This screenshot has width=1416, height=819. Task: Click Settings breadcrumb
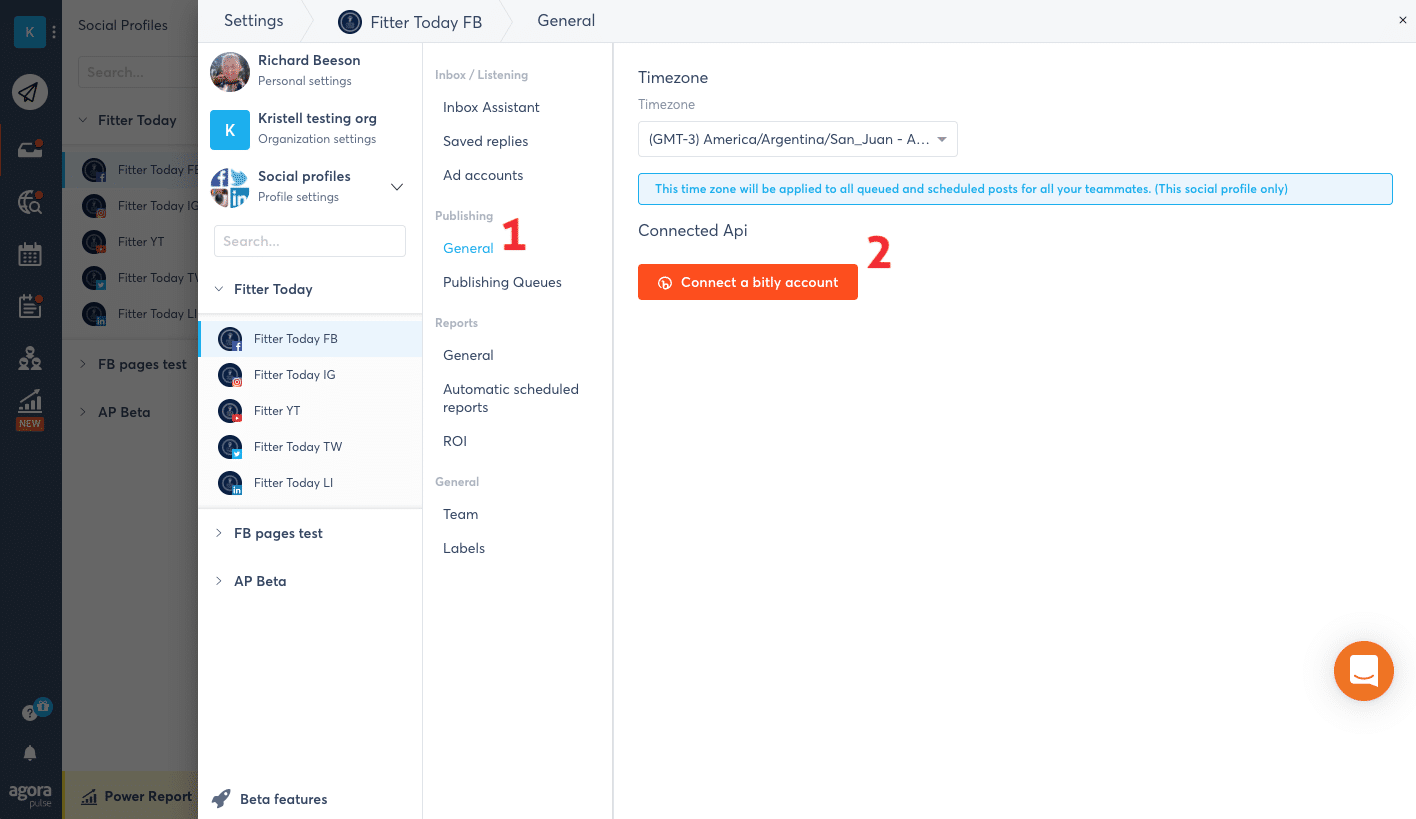tap(253, 20)
